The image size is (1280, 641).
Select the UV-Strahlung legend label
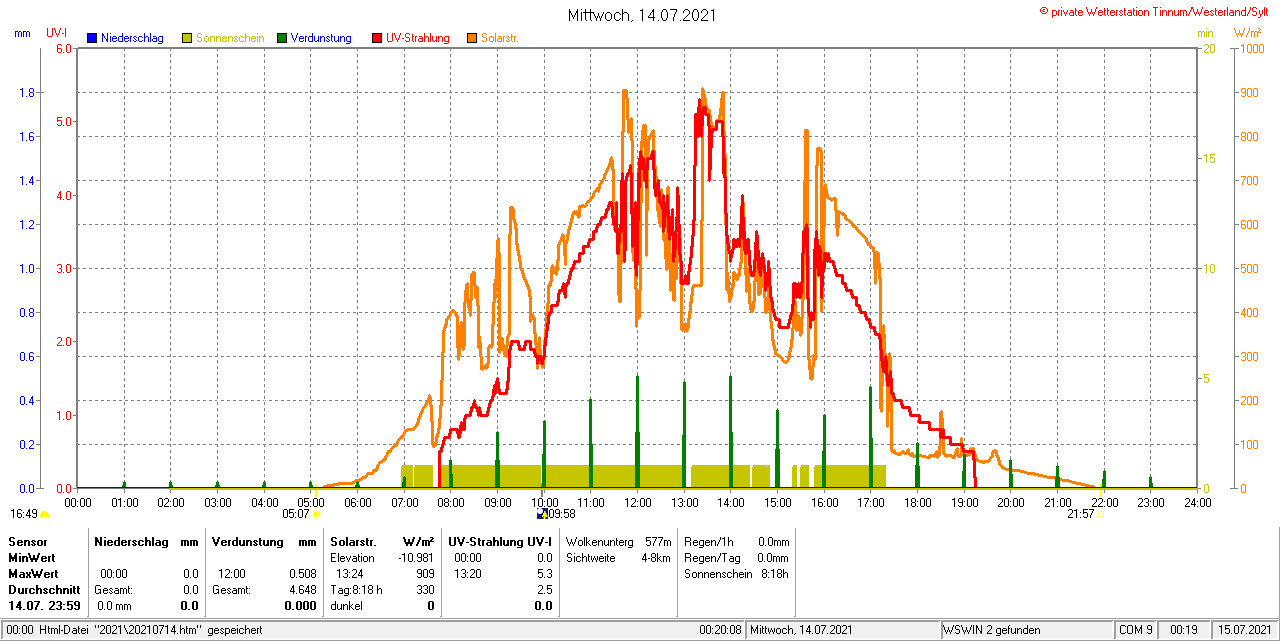click(417, 38)
